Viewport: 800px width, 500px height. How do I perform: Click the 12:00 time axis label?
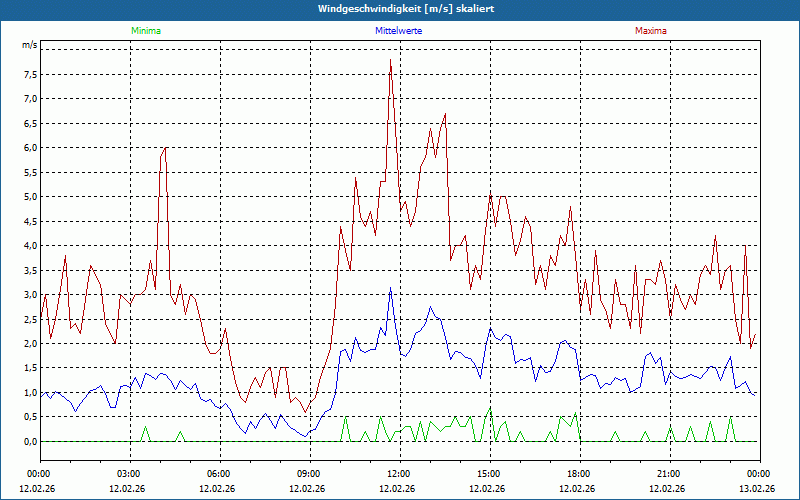click(x=401, y=474)
